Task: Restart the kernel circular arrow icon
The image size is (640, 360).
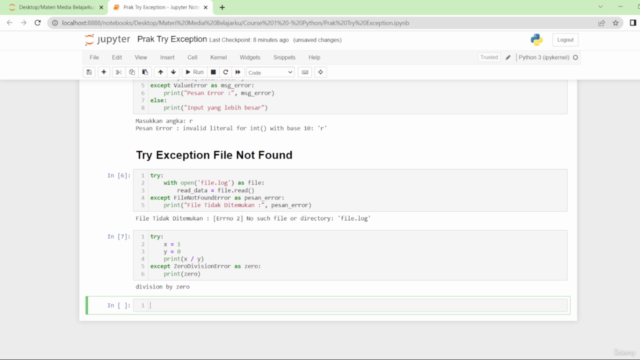Action: (225, 72)
